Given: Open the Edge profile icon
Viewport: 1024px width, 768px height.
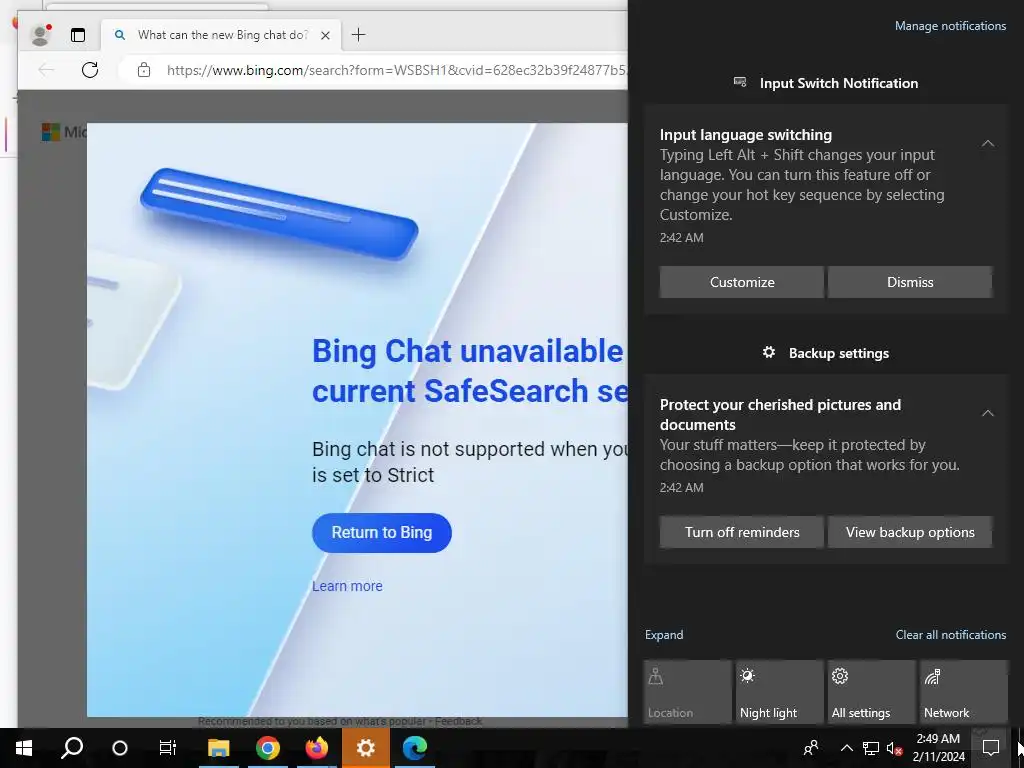Looking at the screenshot, I should pyautogui.click(x=40, y=35).
